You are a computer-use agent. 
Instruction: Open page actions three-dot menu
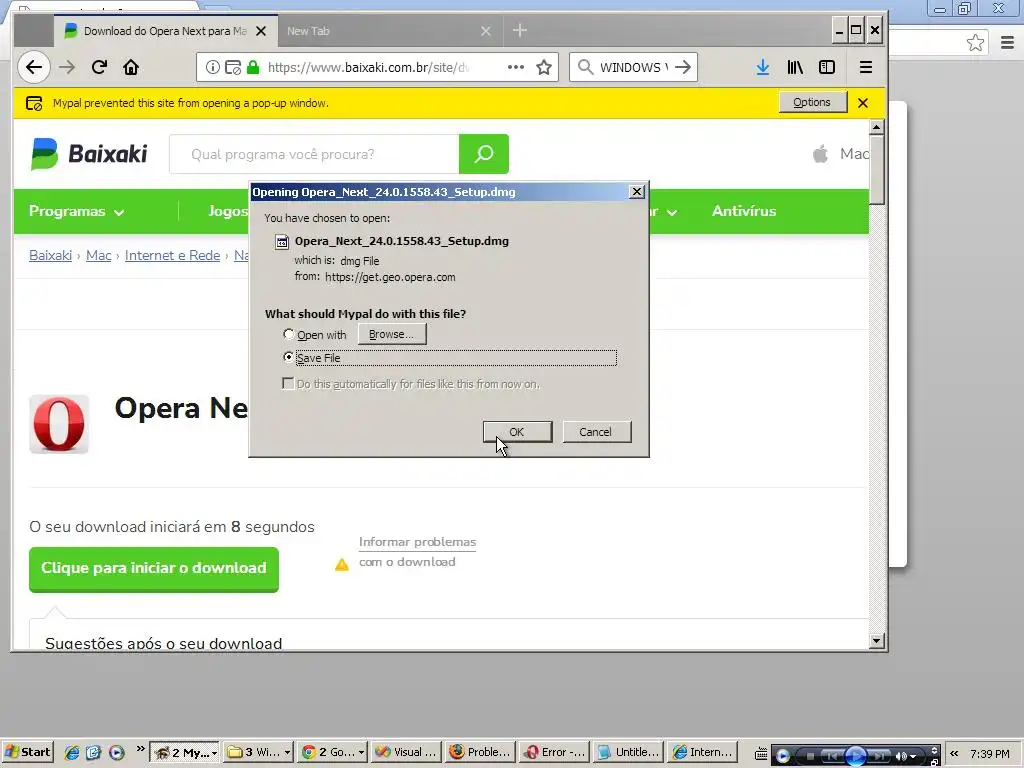pos(516,67)
